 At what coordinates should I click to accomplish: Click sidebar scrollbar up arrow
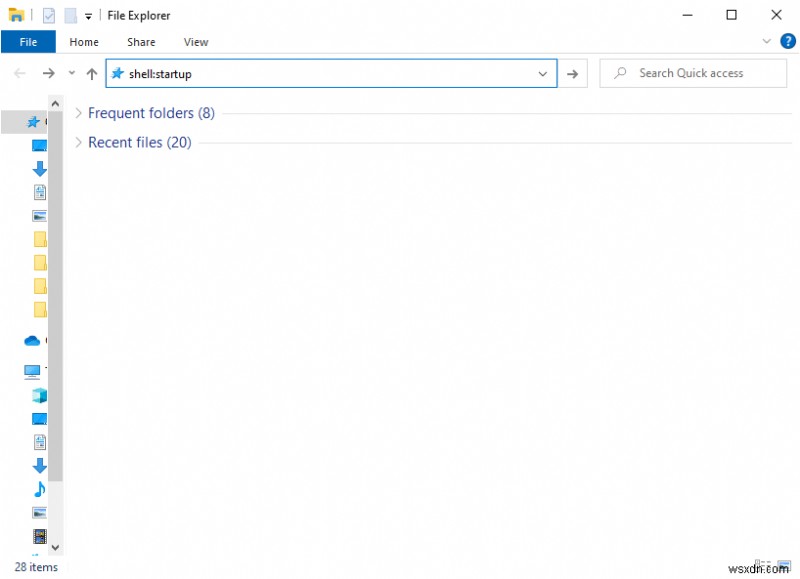coord(56,104)
